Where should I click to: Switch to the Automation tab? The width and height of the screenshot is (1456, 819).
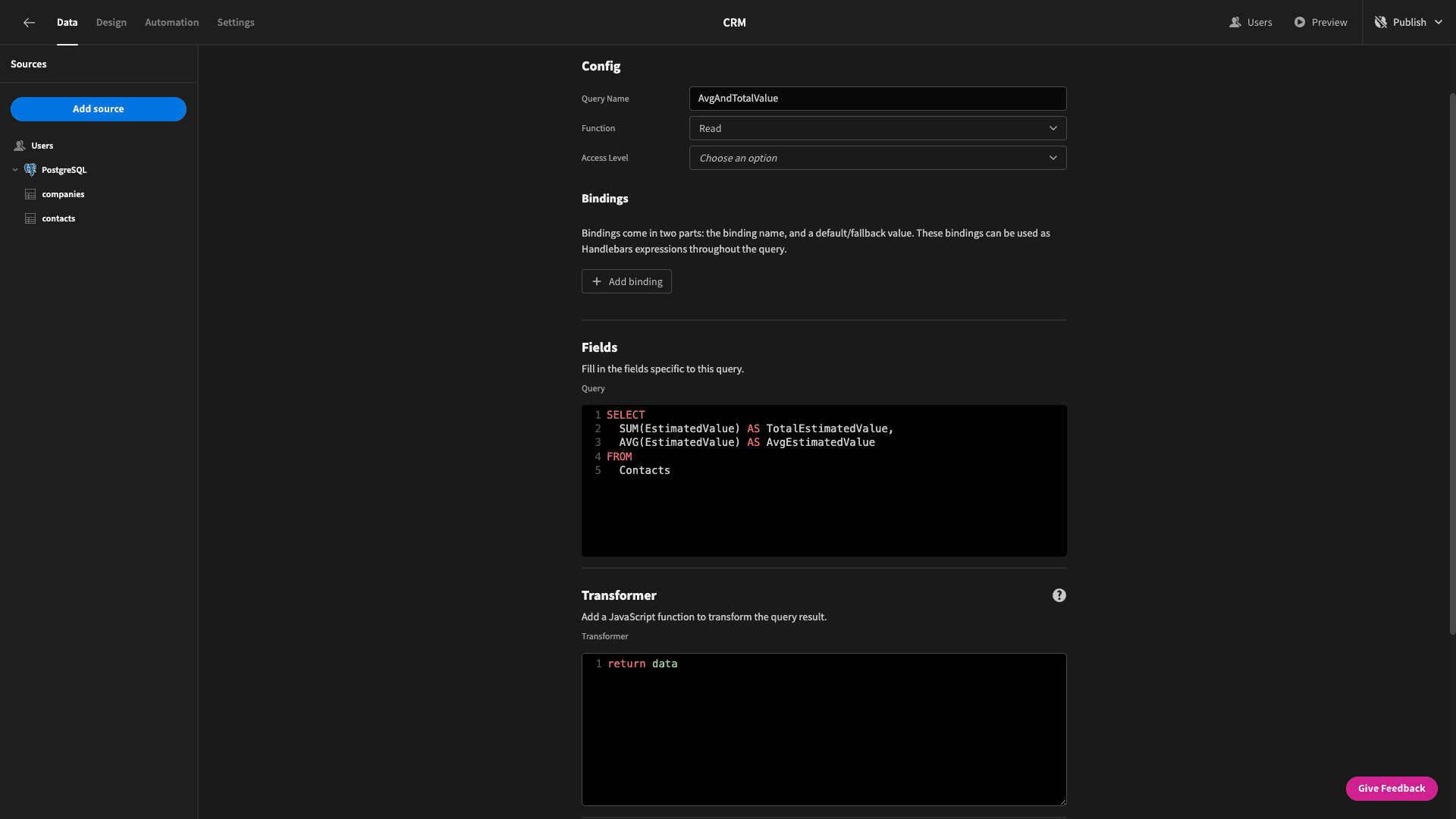click(172, 22)
